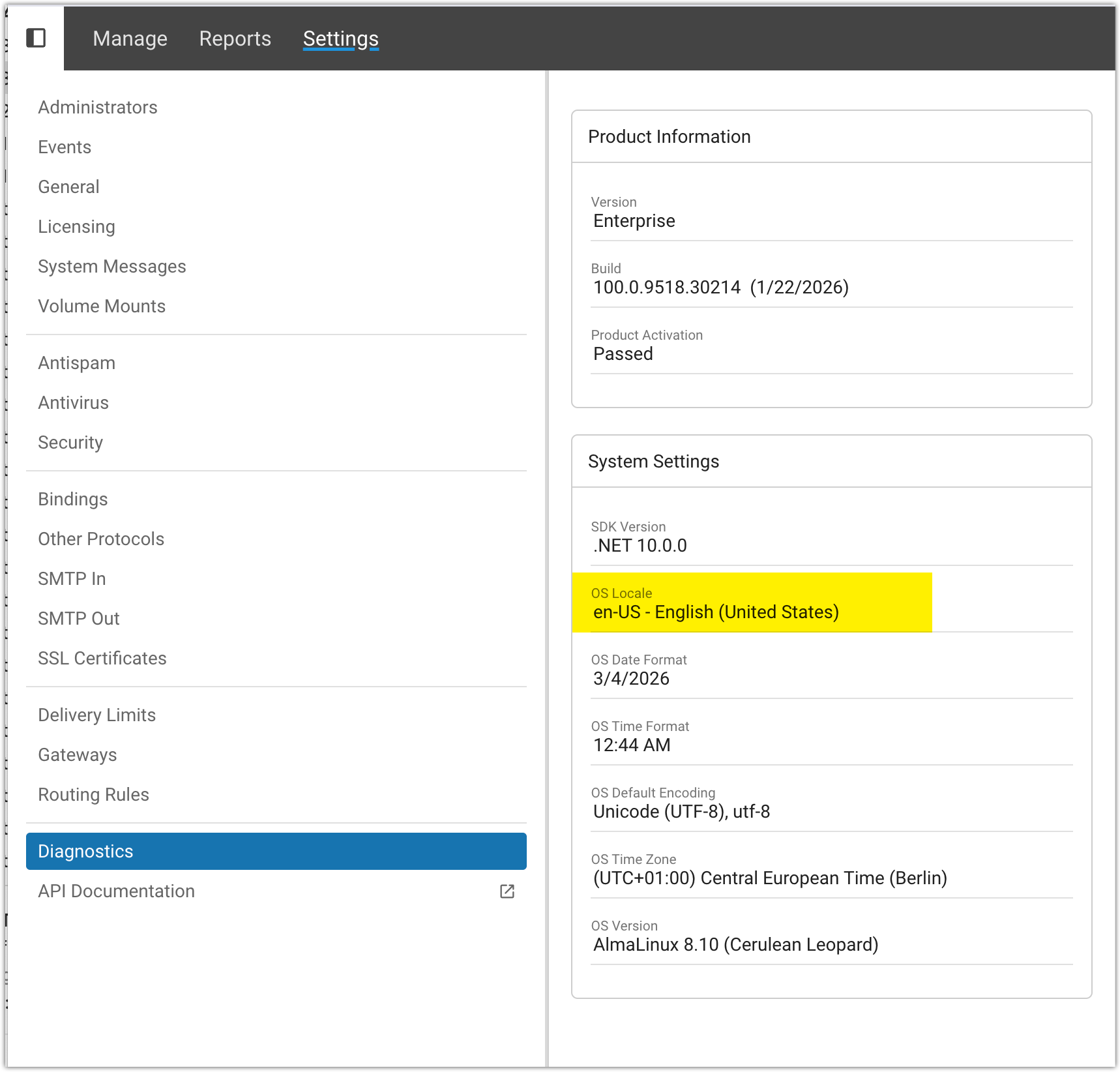Open Routing Rules page

point(93,795)
